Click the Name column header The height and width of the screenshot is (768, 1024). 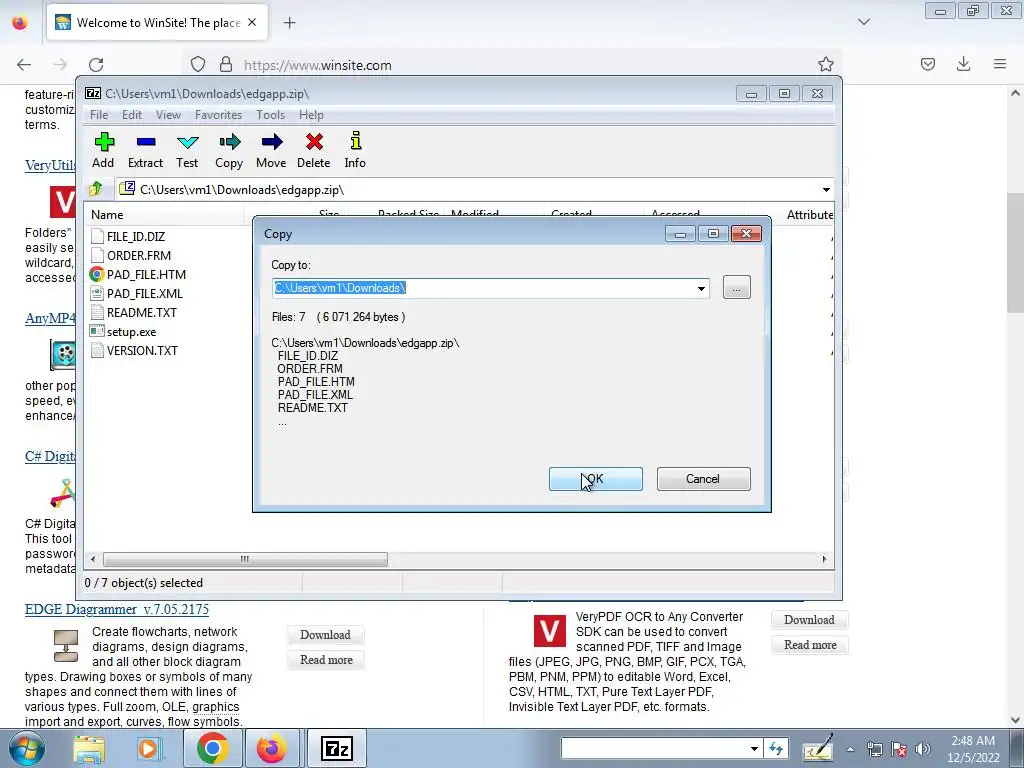click(166, 215)
